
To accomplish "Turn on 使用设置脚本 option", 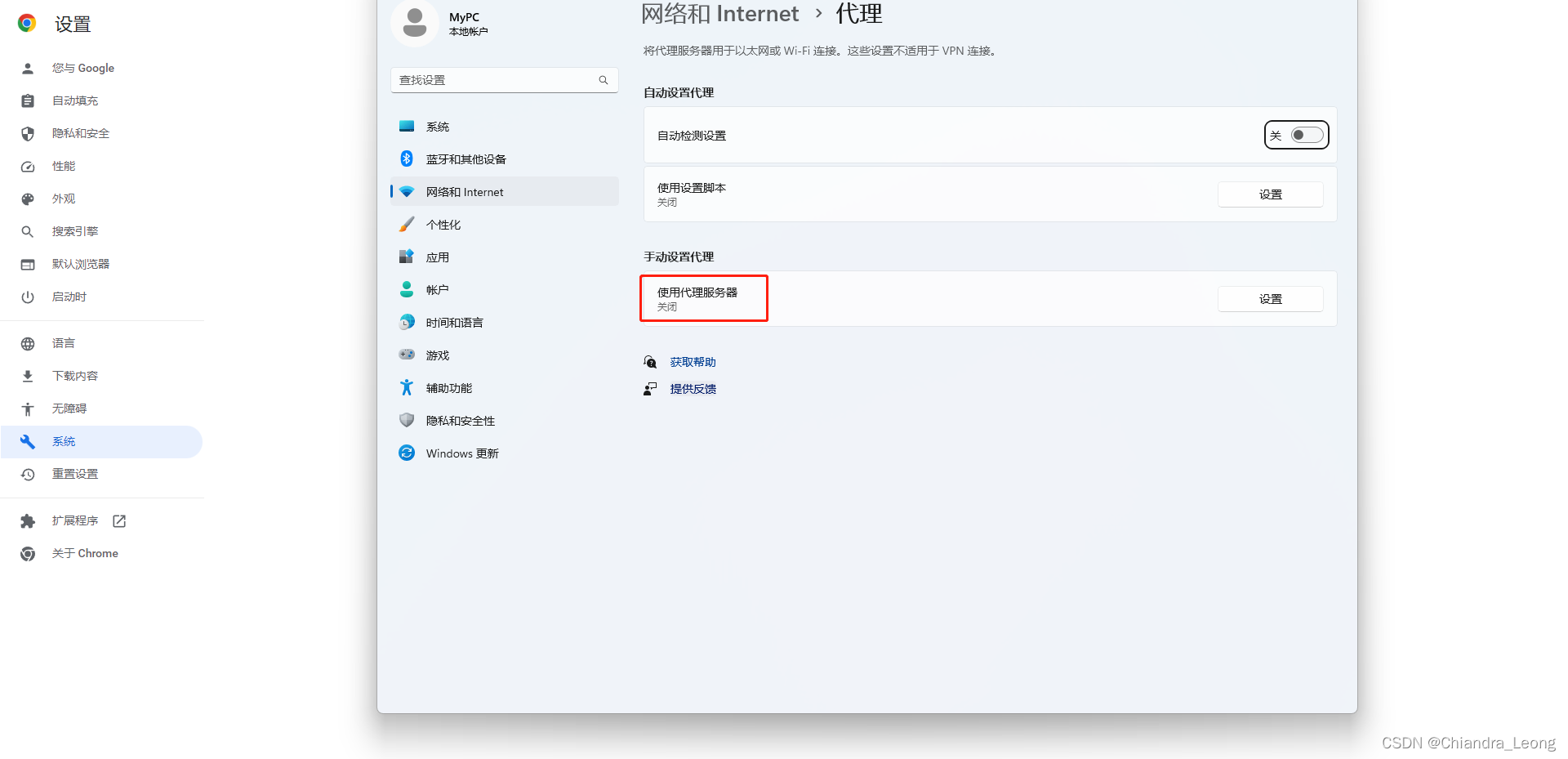I will [x=1270, y=194].
